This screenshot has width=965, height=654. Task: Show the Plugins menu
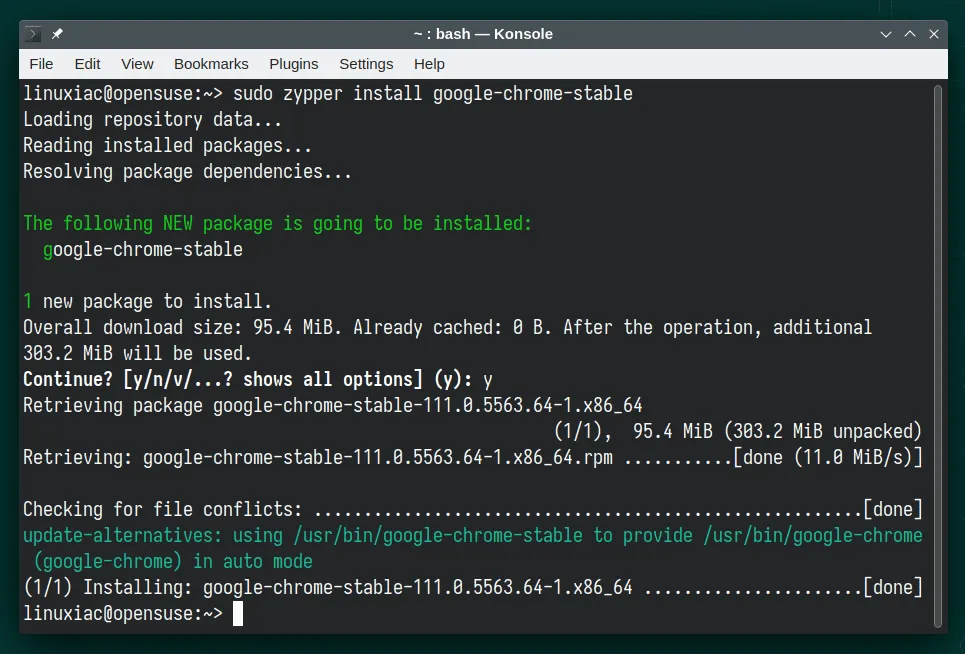[x=293, y=64]
